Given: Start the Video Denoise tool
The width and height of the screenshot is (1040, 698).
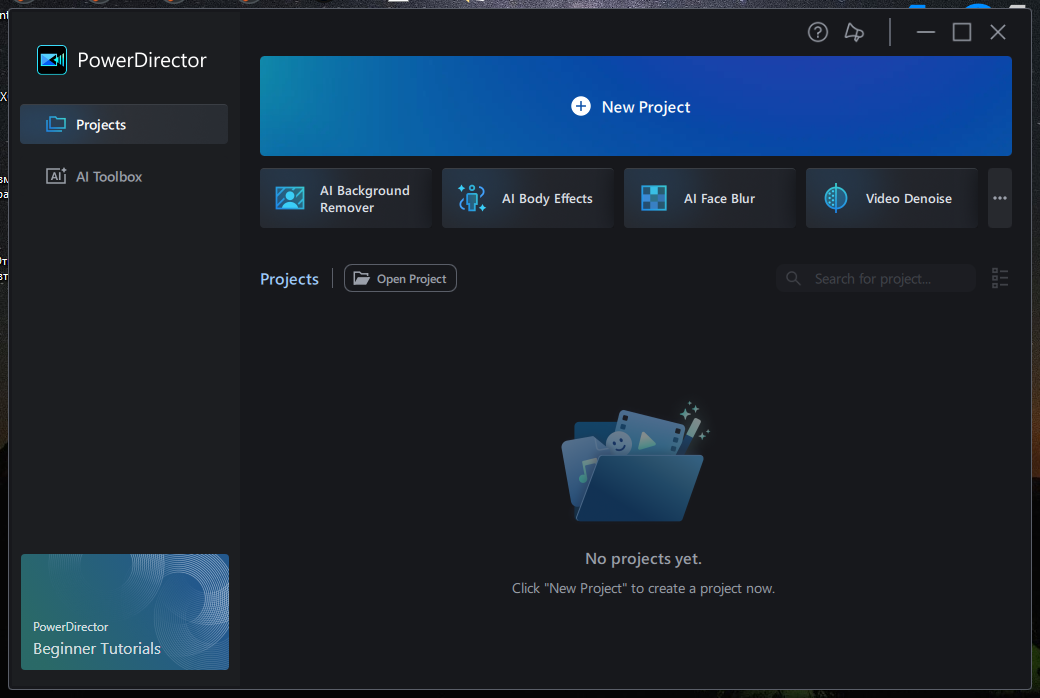Looking at the screenshot, I should [x=891, y=198].
